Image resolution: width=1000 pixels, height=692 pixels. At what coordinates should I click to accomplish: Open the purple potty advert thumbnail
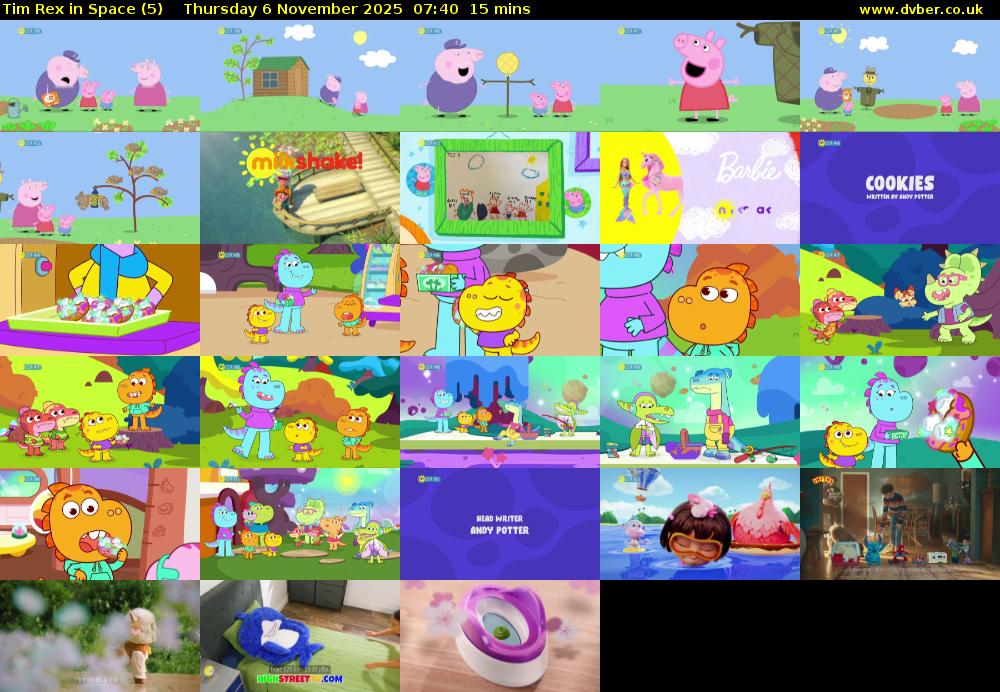click(x=500, y=636)
